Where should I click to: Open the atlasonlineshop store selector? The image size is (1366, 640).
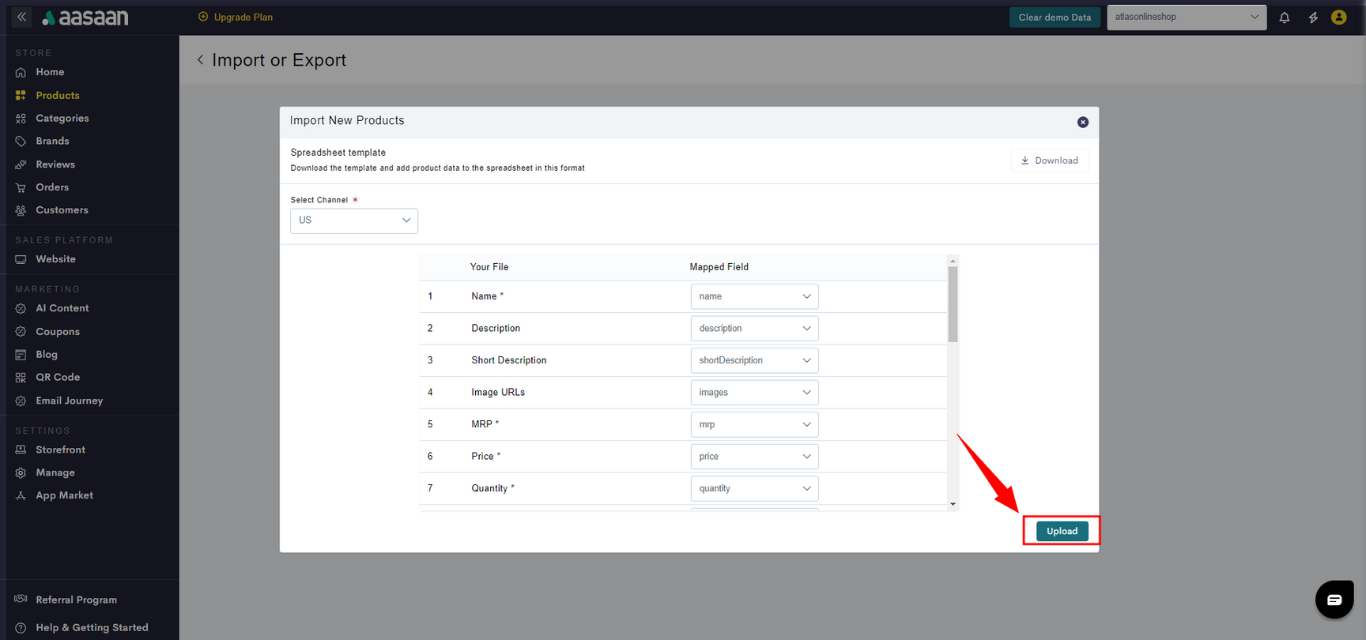[x=1186, y=18]
